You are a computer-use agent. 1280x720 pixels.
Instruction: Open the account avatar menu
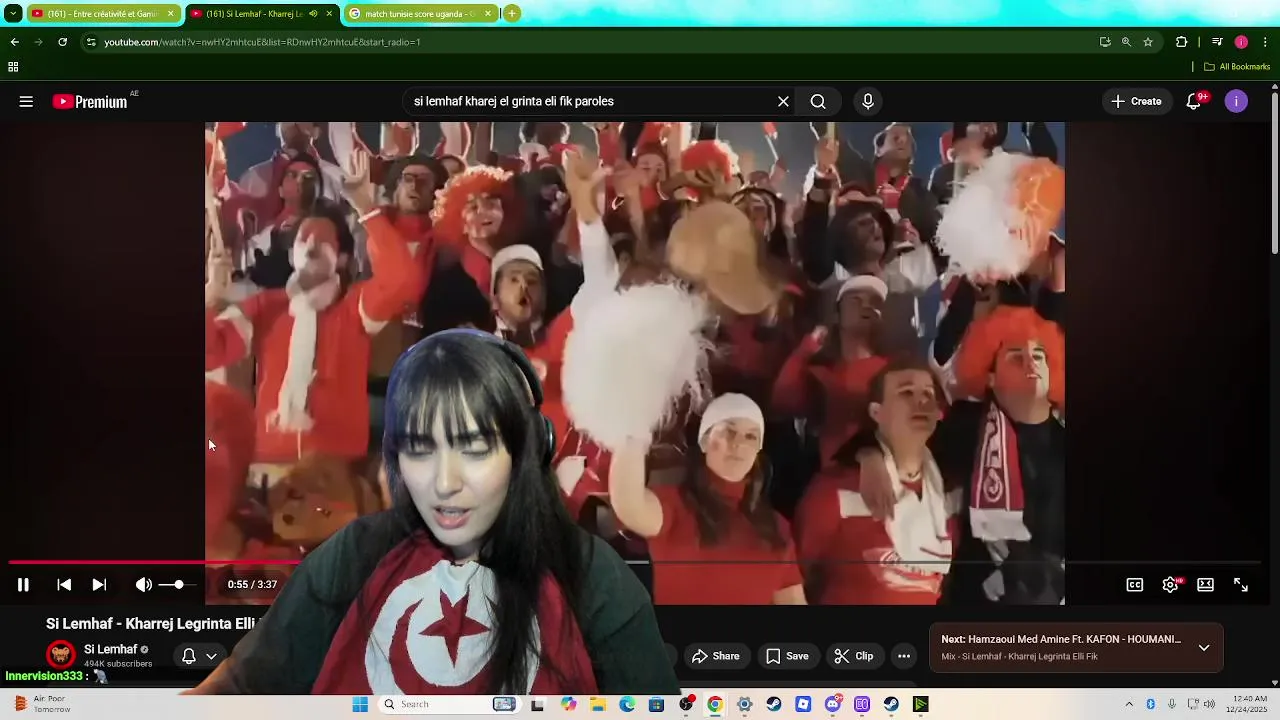click(1236, 101)
